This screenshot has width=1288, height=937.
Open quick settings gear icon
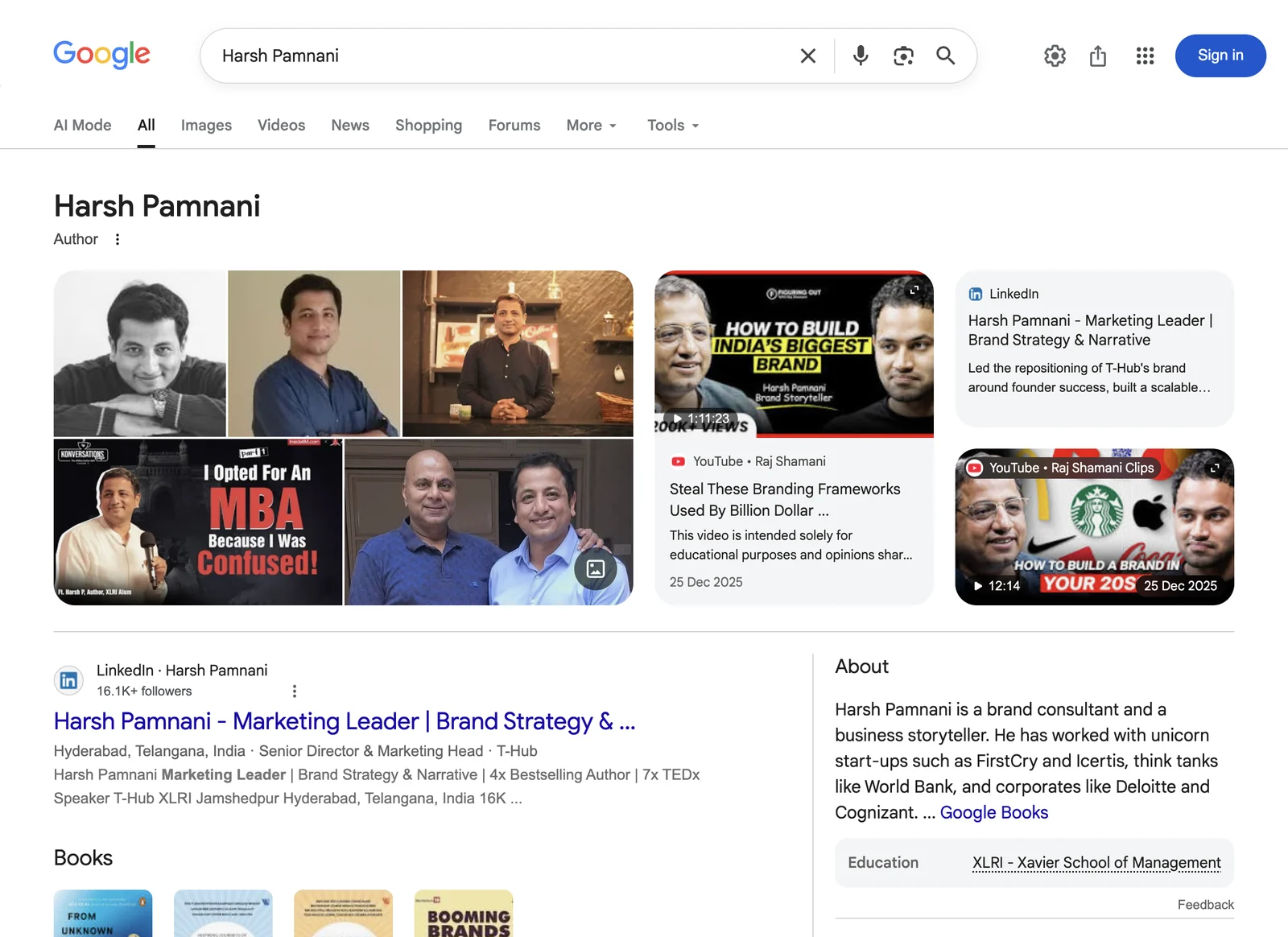tap(1055, 56)
